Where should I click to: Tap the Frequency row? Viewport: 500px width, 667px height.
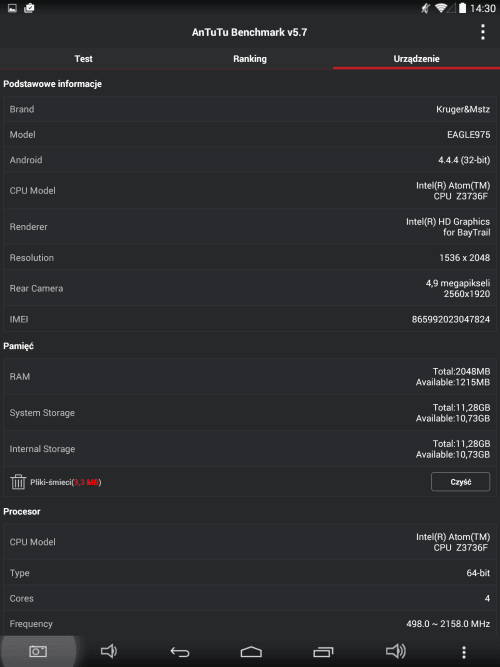(x=250, y=624)
